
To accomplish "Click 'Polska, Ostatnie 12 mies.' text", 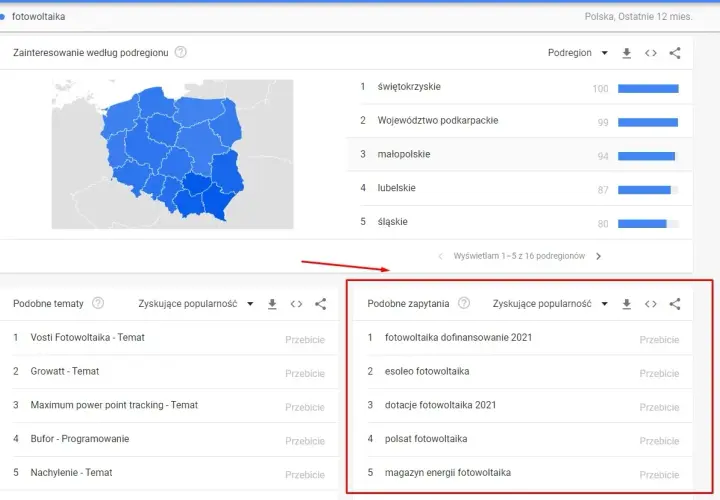I will (x=638, y=17).
